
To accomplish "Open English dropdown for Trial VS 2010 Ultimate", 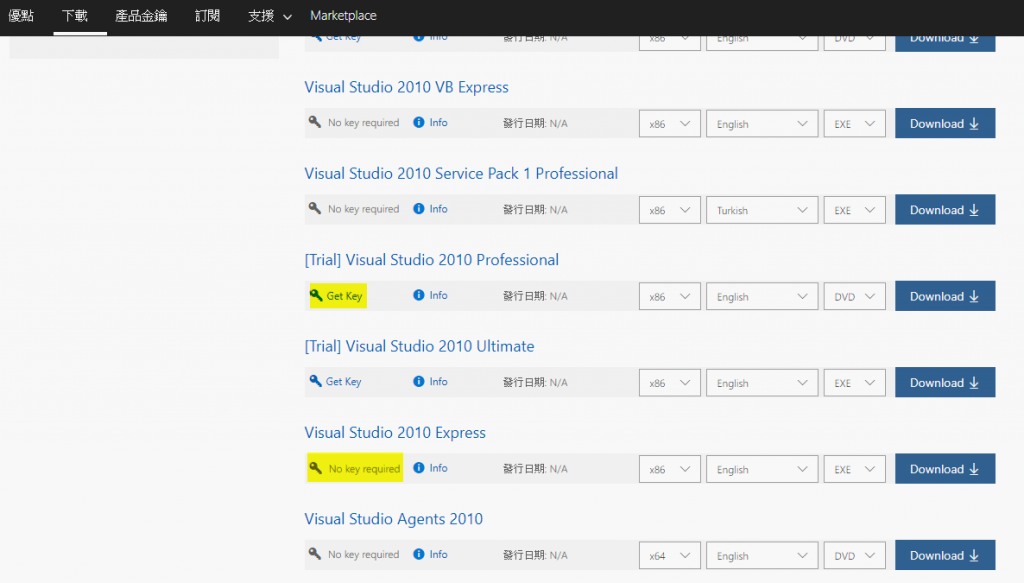I will pos(761,383).
